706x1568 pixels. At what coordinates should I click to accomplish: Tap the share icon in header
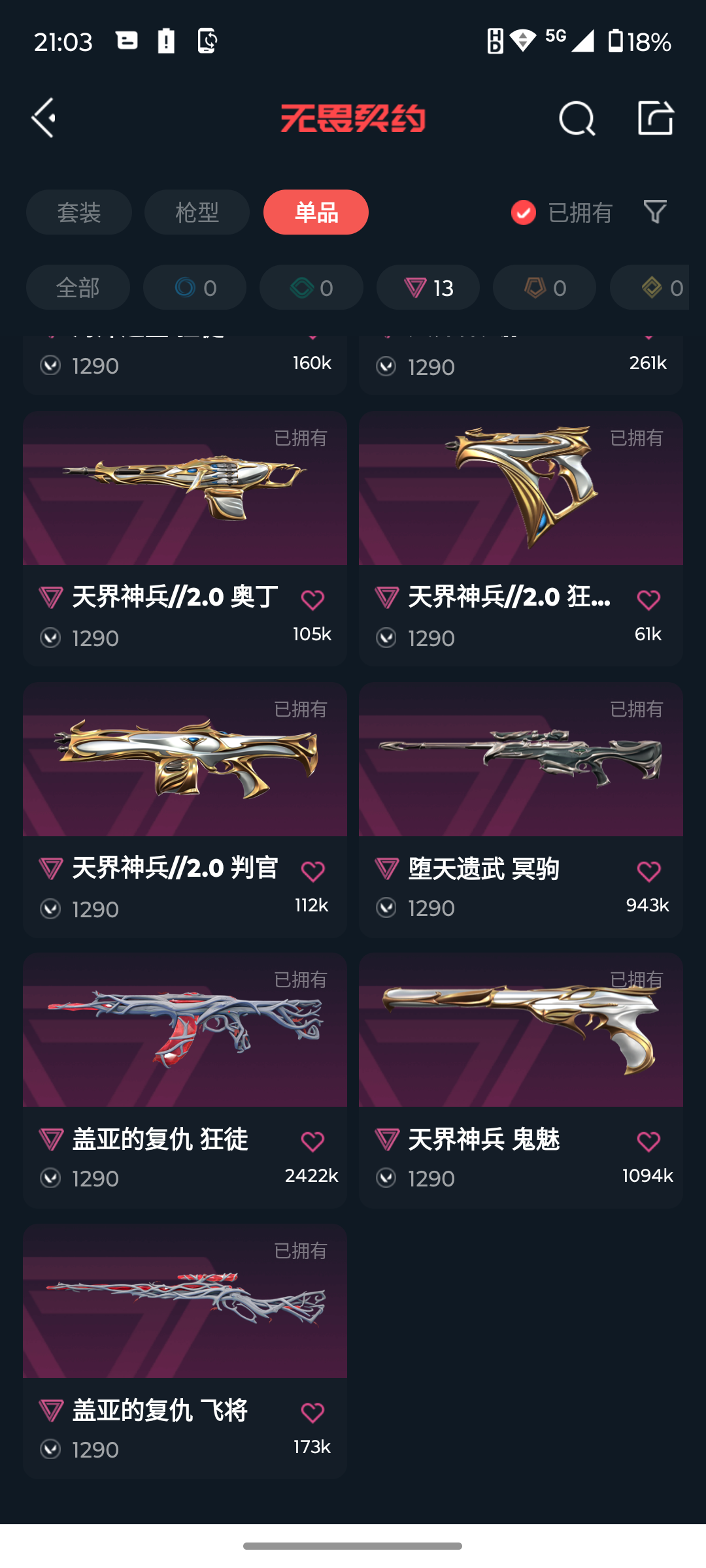tap(656, 118)
